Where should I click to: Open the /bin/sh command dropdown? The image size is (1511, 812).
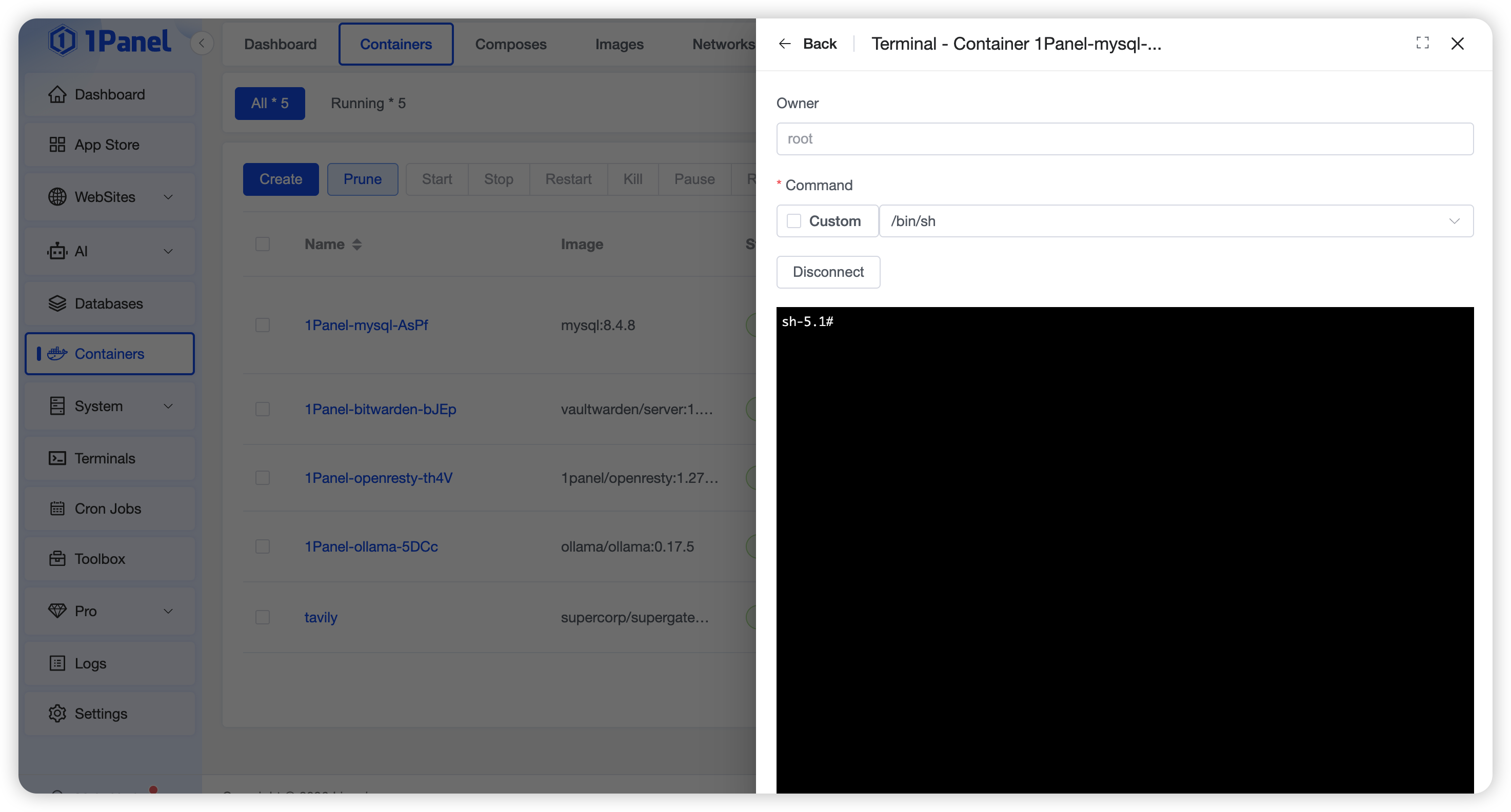point(1176,221)
